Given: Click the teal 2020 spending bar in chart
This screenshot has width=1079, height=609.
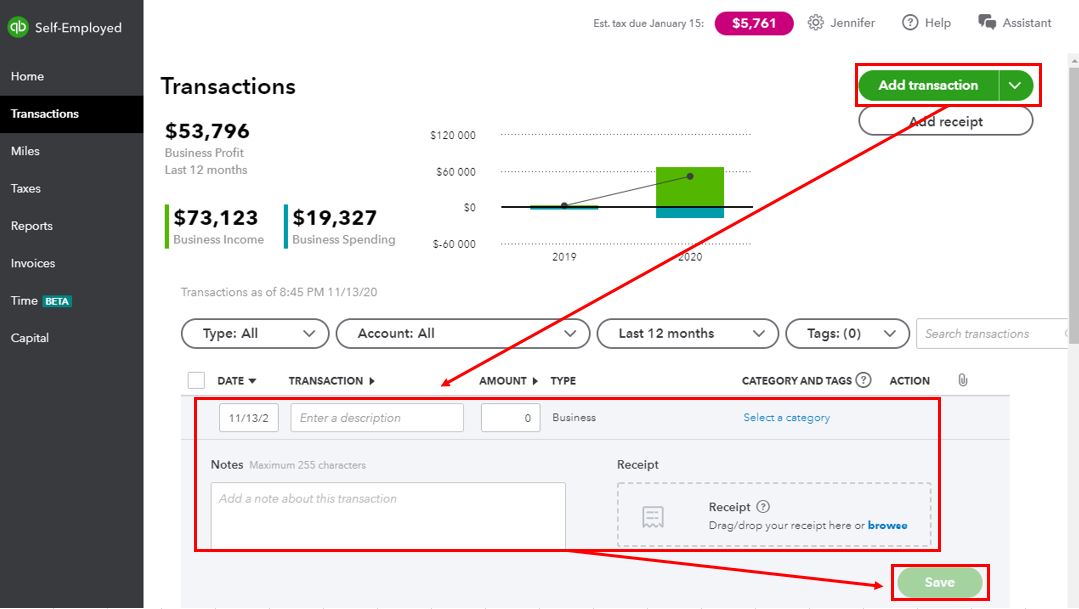Looking at the screenshot, I should (690, 213).
